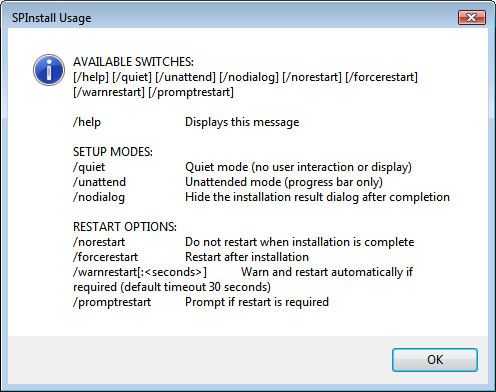Viewport: 496px width, 392px height.
Task: Click the Restart after installation text
Action: click(x=247, y=257)
